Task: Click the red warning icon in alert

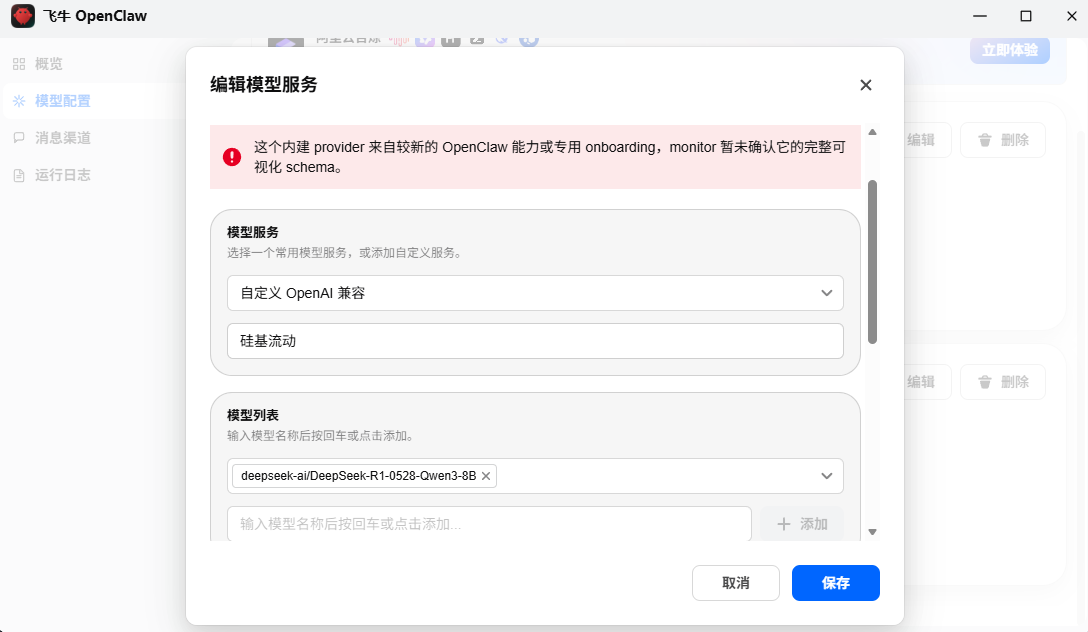Action: pyautogui.click(x=232, y=157)
